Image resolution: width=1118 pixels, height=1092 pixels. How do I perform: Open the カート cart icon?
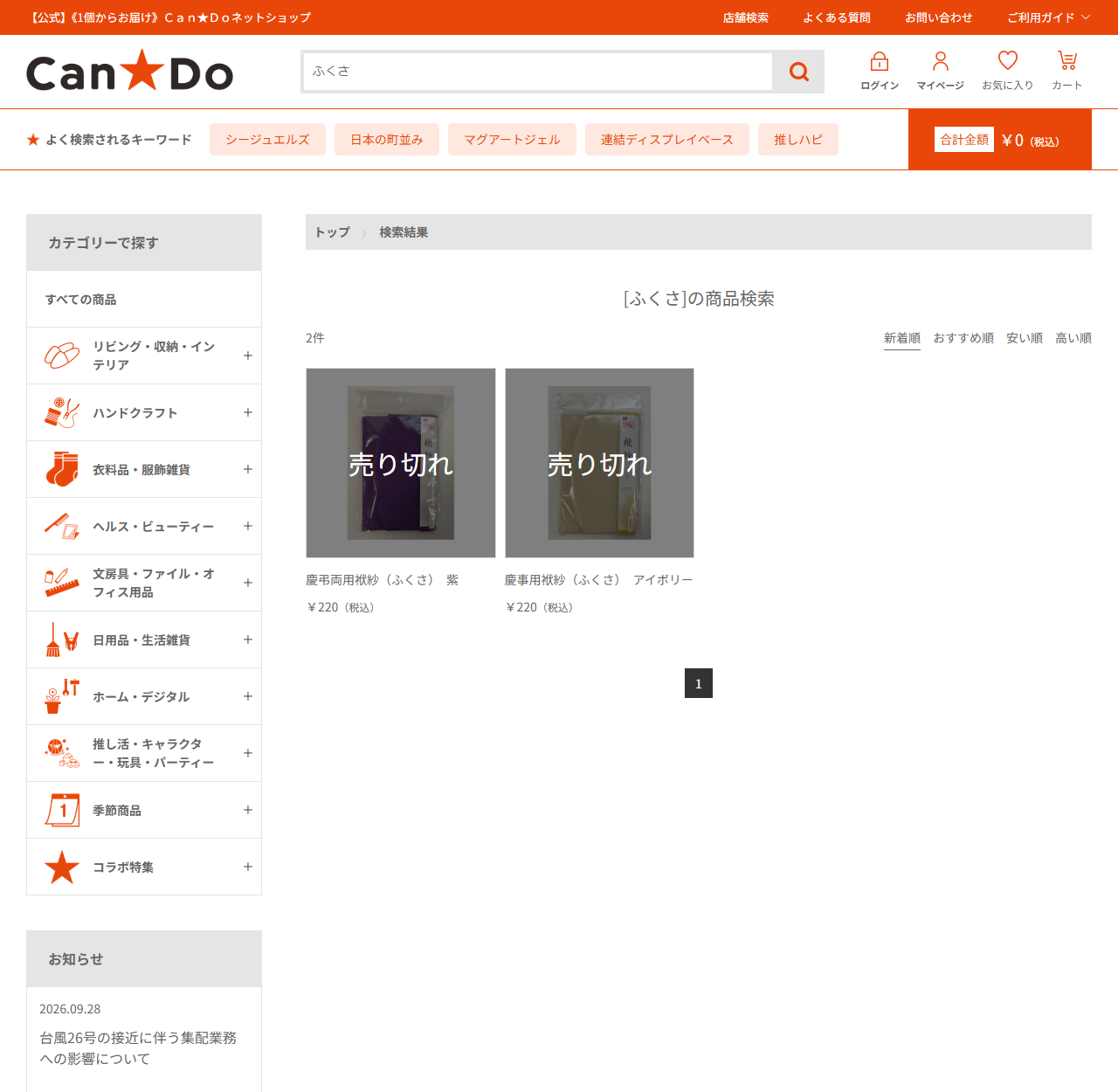tap(1067, 60)
